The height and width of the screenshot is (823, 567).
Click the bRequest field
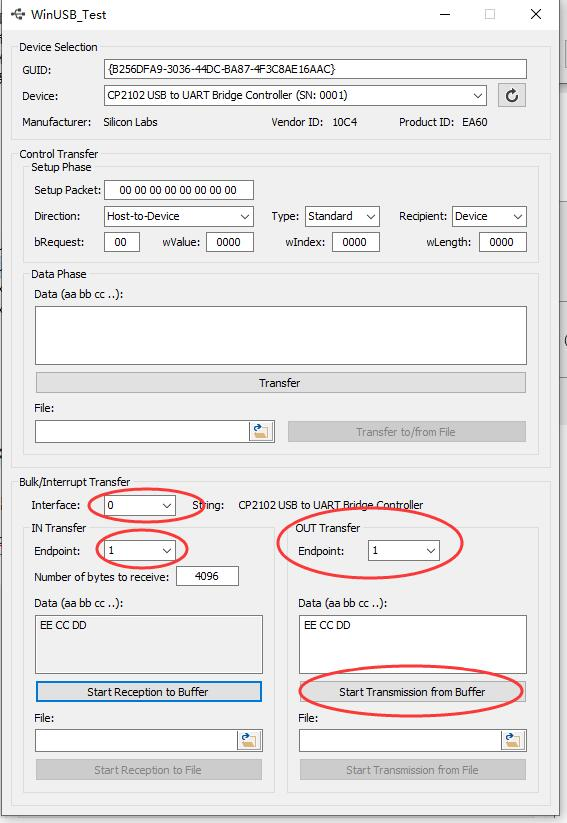[x=122, y=242]
